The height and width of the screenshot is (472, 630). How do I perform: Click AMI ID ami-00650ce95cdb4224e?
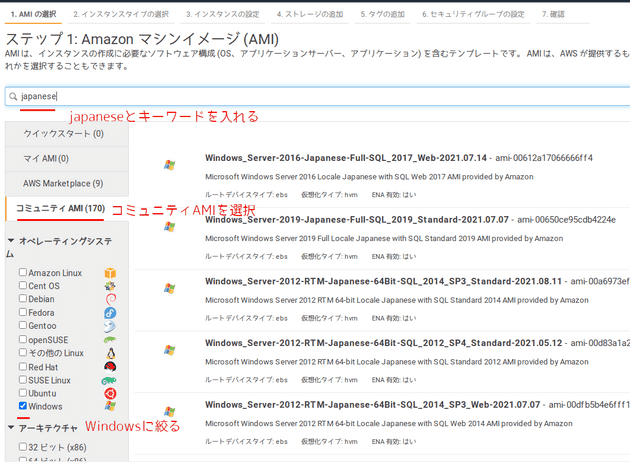coord(567,220)
